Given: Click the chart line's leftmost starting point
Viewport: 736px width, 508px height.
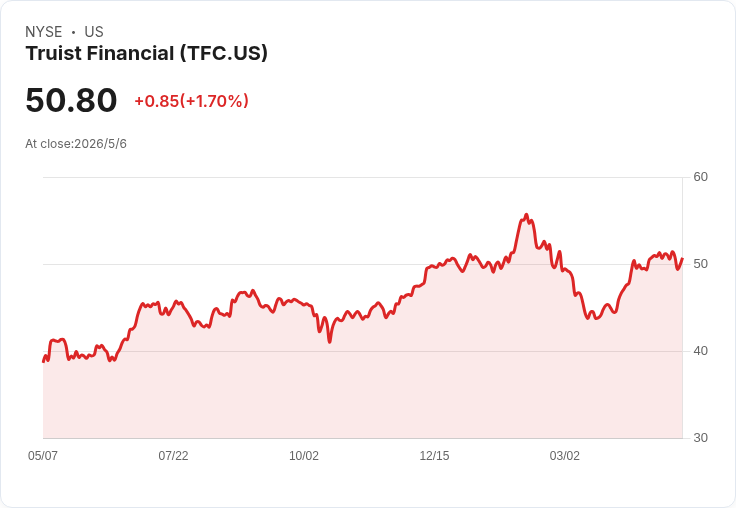Looking at the screenshot, I should tap(43, 362).
